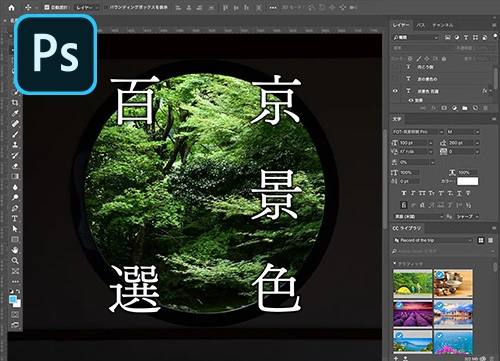
Task: Apply All Caps in Character panel
Action: 422,193
